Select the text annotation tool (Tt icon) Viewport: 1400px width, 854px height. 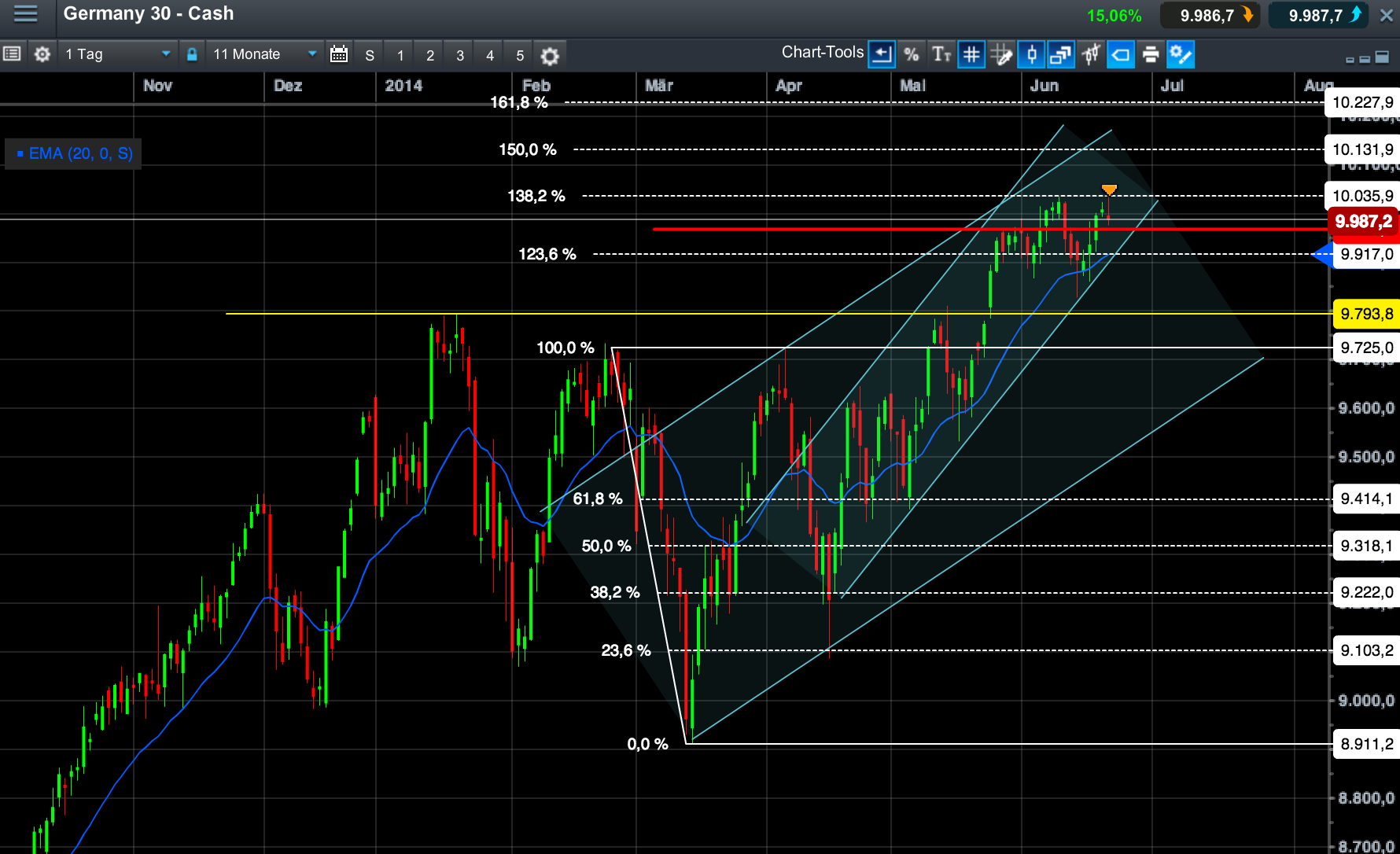point(941,54)
